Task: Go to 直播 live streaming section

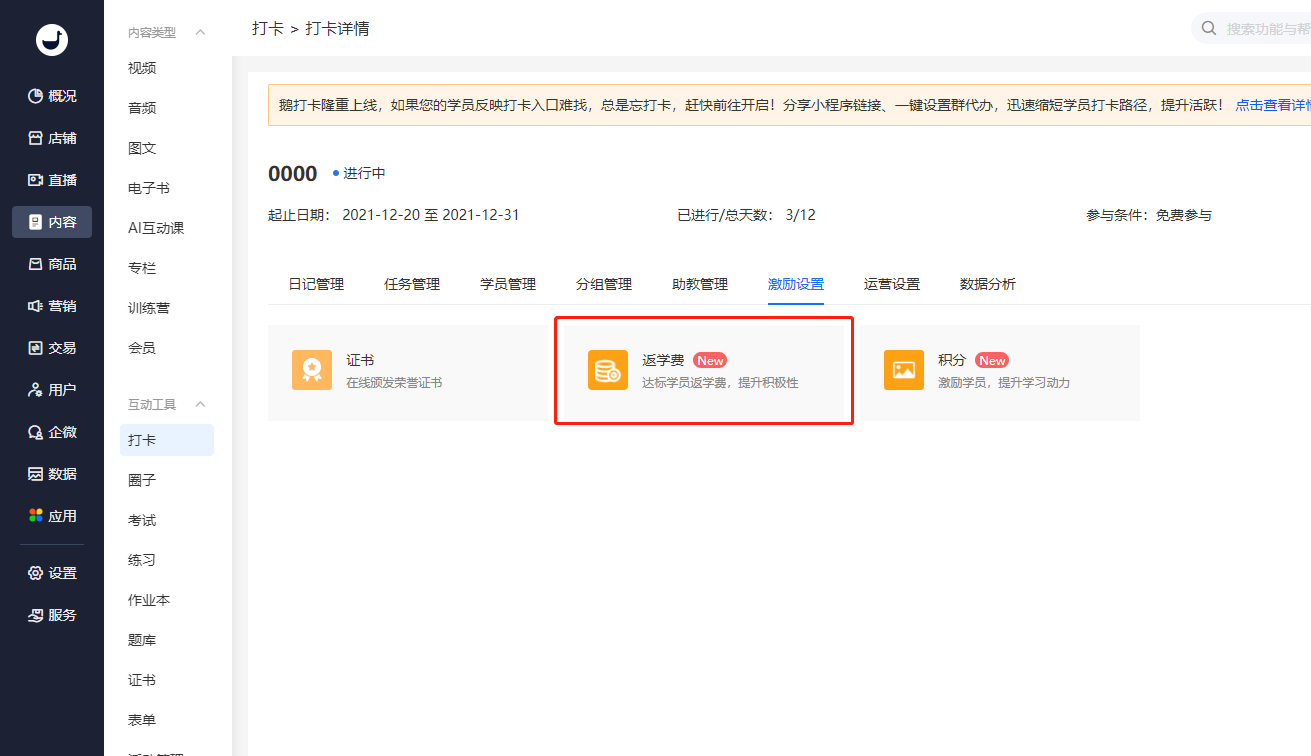Action: [x=52, y=180]
